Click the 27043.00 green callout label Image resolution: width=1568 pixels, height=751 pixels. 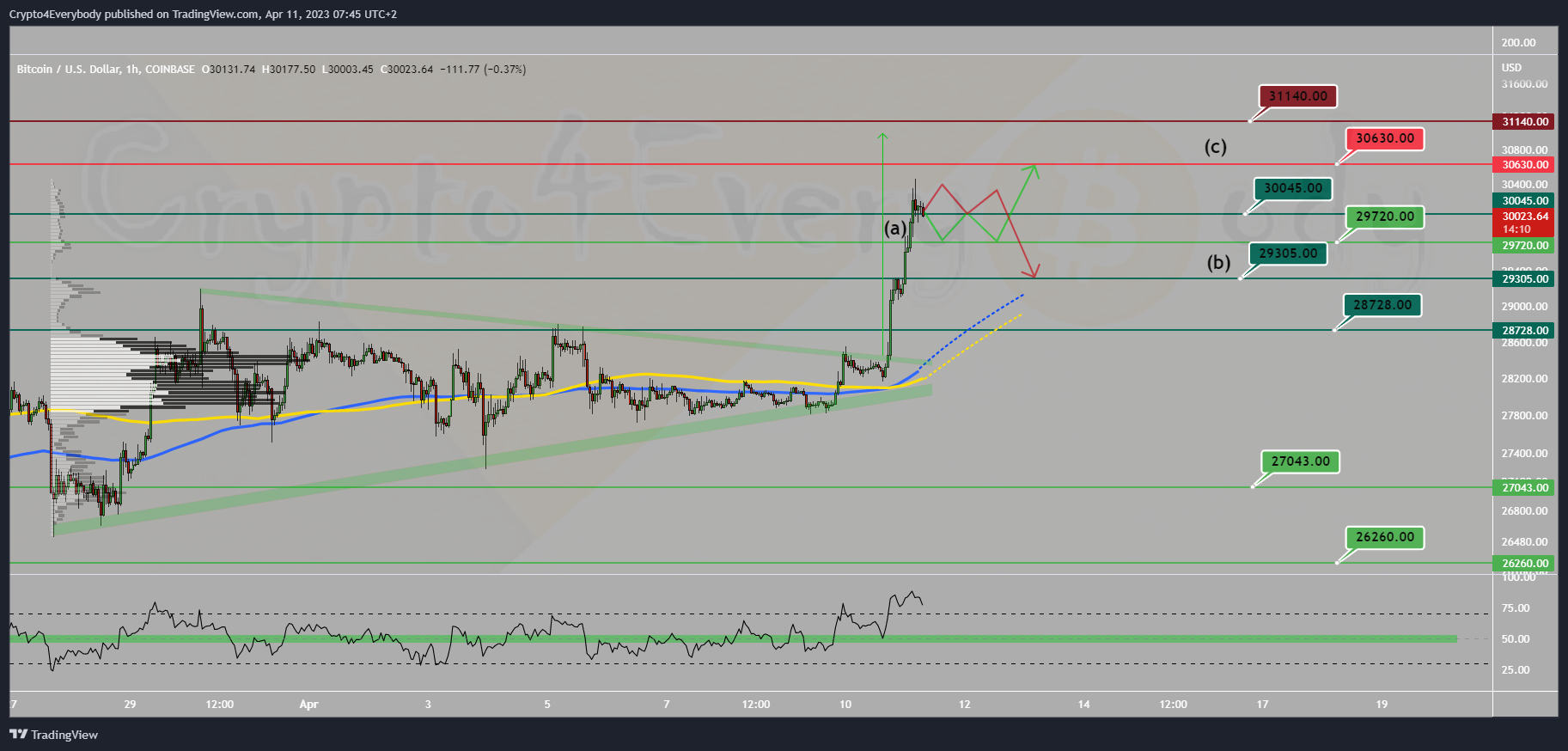point(1301,461)
